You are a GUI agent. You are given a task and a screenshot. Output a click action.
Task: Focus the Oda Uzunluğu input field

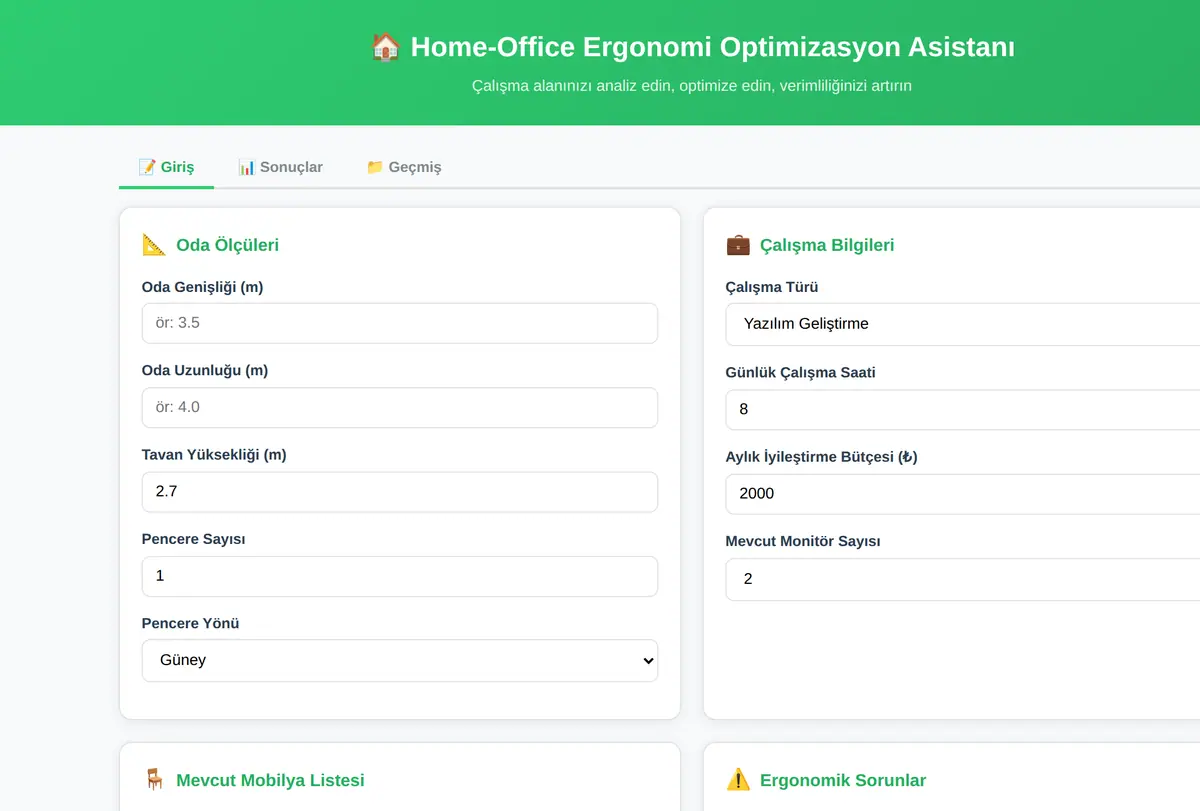click(x=400, y=407)
